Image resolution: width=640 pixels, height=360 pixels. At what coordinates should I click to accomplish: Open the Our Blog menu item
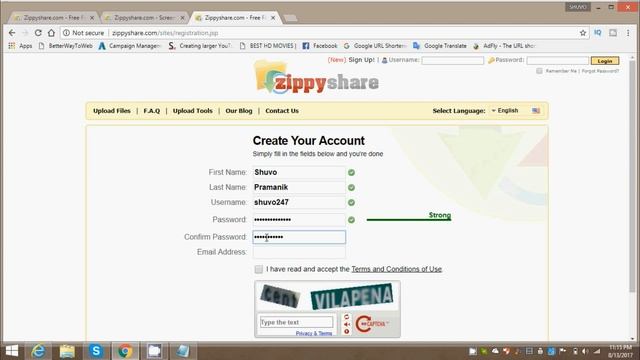coord(239,111)
